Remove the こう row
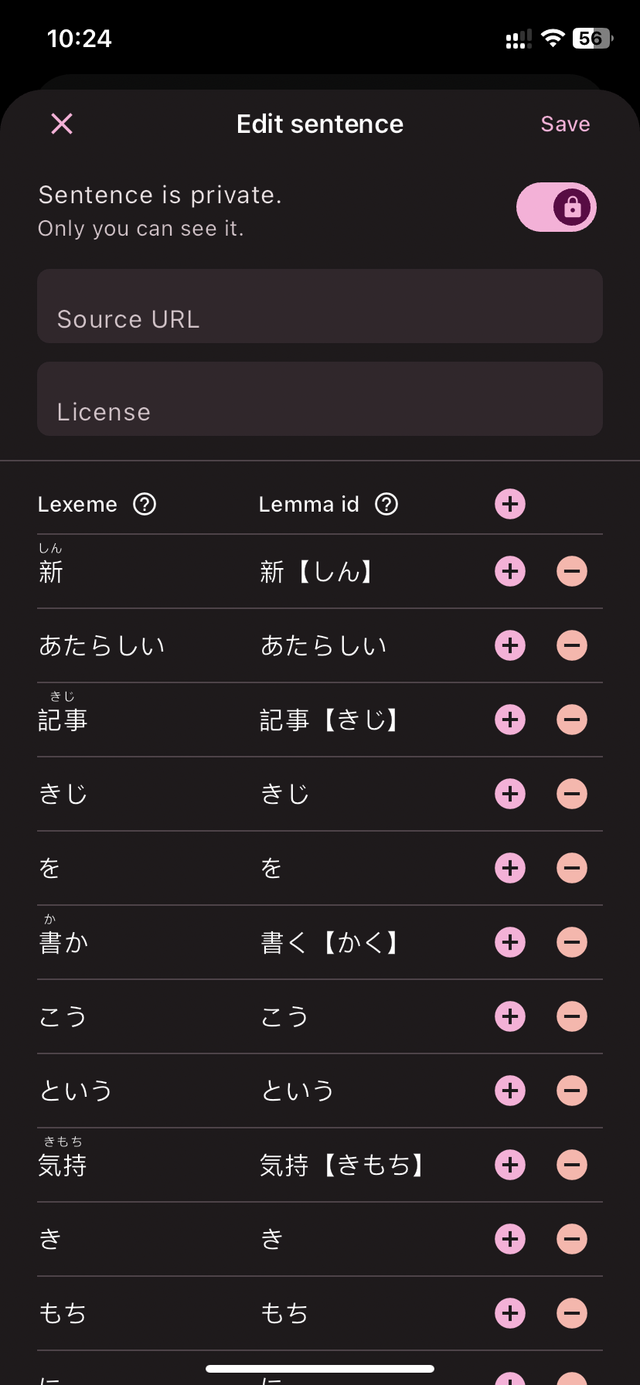 coord(572,1017)
